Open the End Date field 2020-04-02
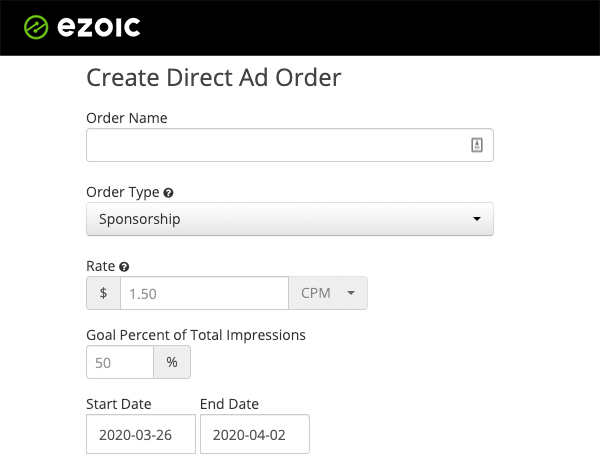Viewport: 600px width, 463px height. tap(255, 434)
